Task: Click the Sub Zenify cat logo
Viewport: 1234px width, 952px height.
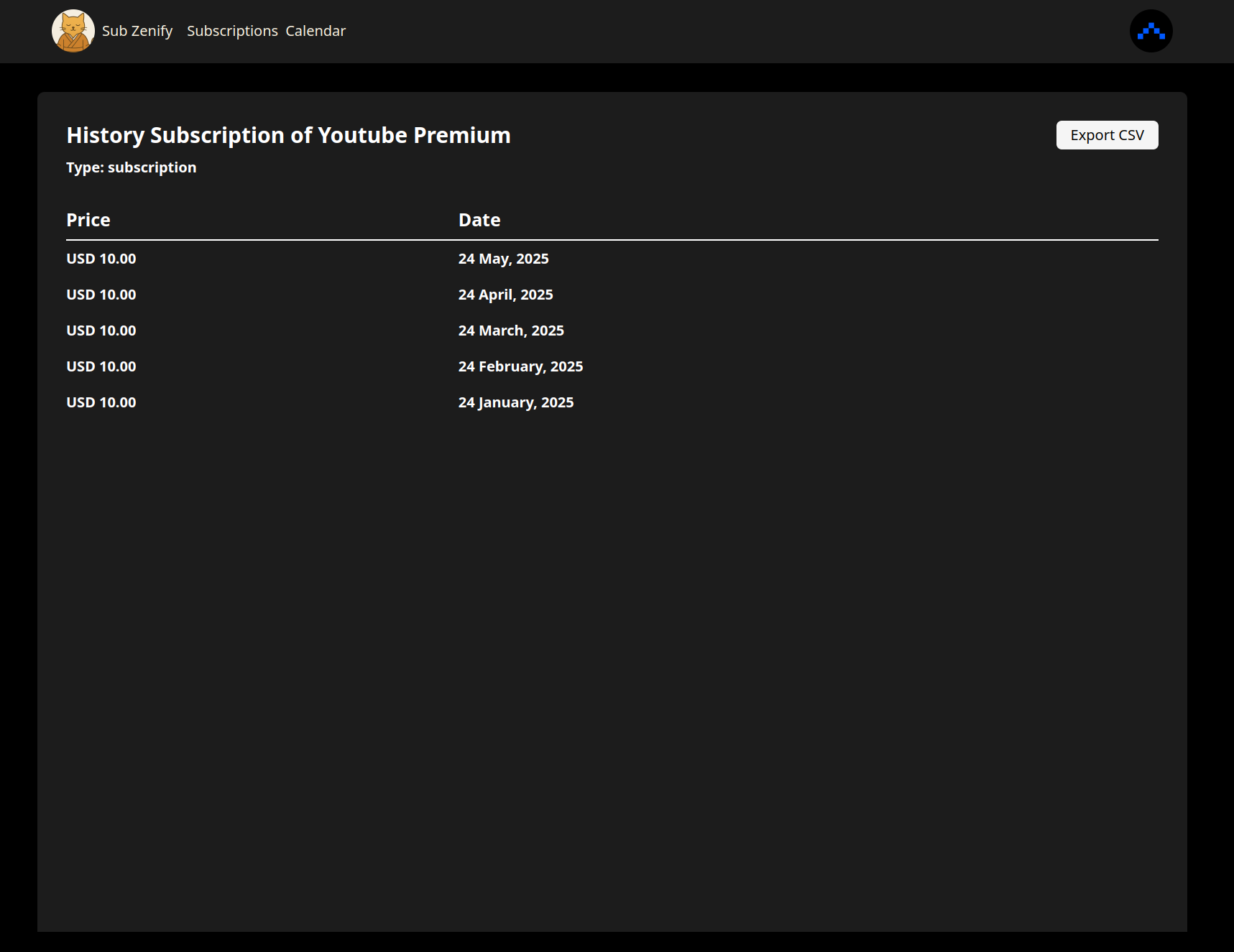Action: pyautogui.click(x=73, y=31)
